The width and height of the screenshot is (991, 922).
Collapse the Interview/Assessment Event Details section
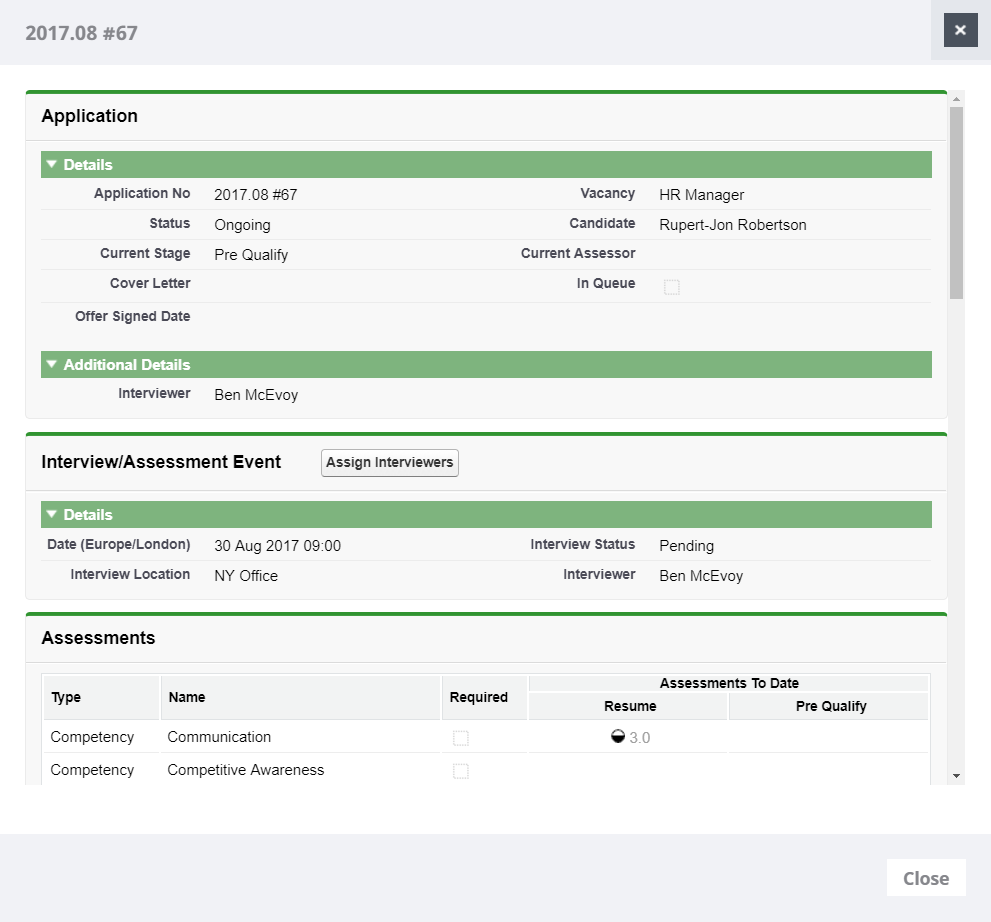click(53, 515)
